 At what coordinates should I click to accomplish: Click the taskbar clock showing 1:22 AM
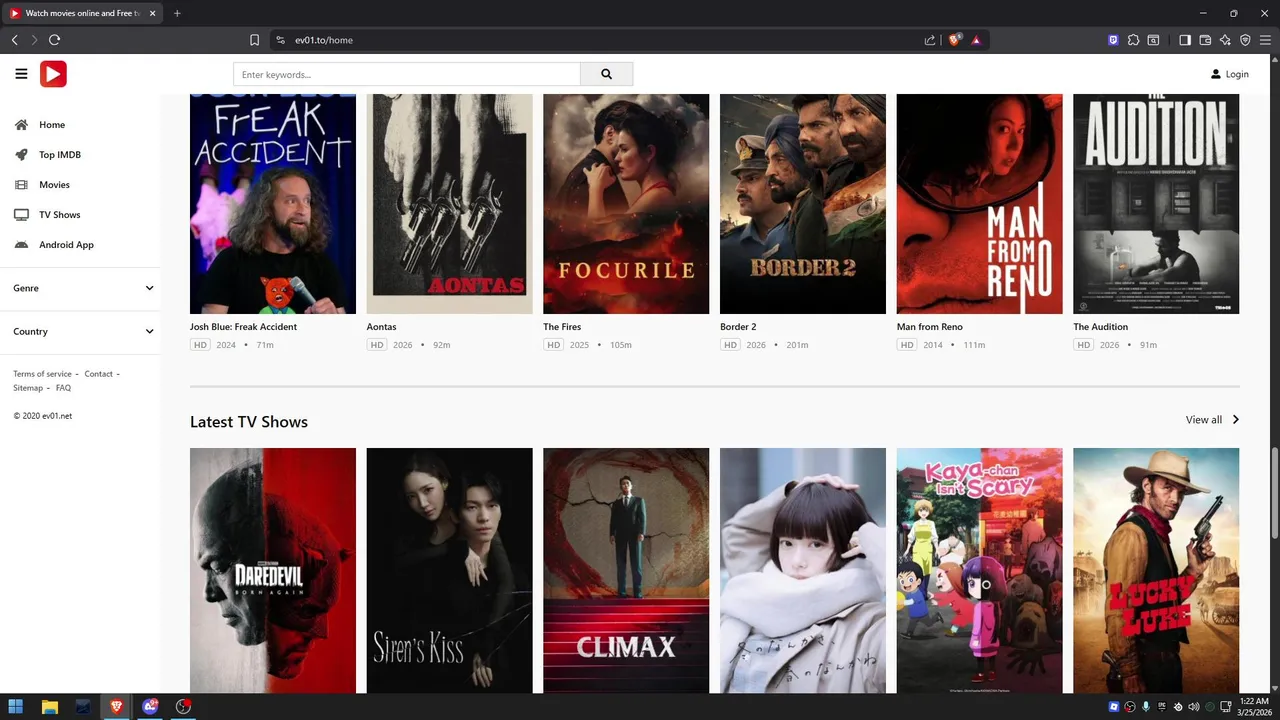[1254, 707]
